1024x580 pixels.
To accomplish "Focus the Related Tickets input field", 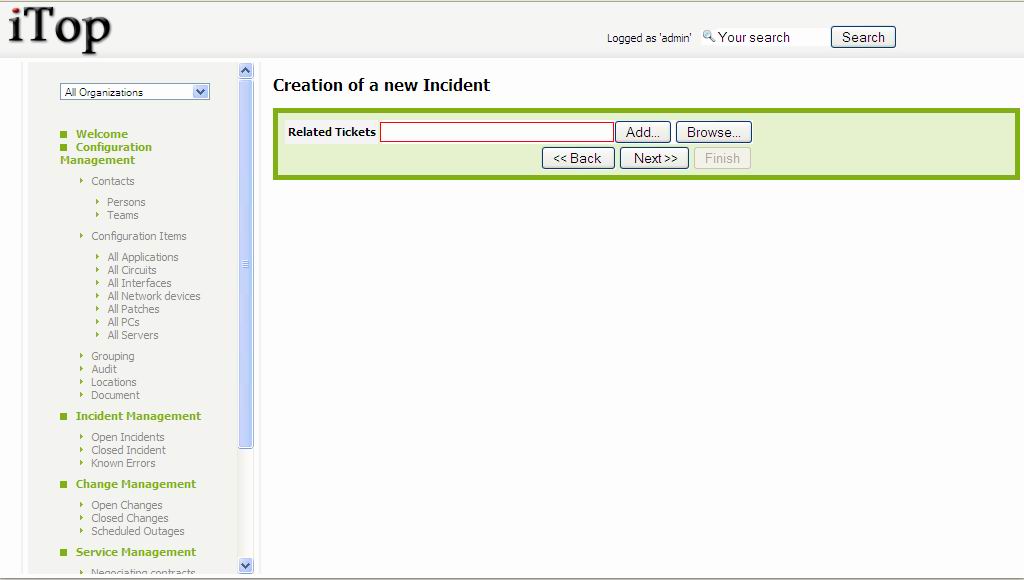I will [x=497, y=132].
